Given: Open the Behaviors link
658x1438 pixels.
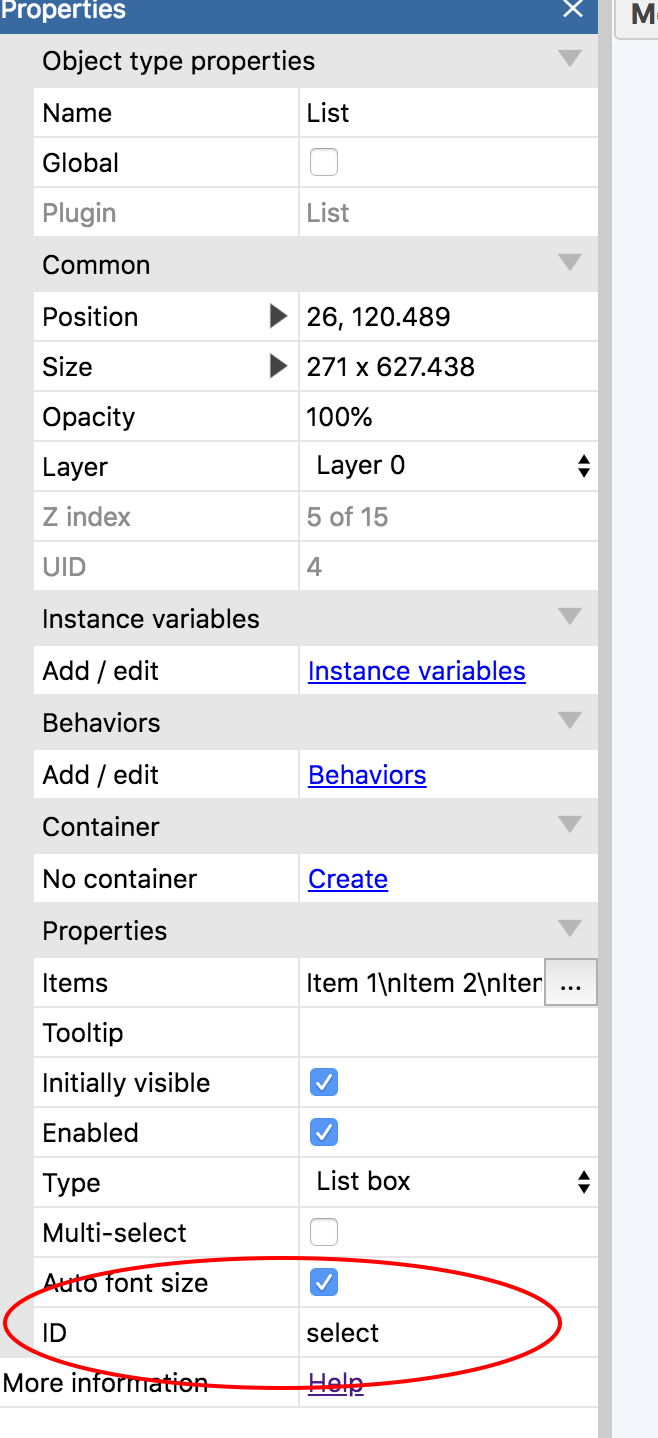Looking at the screenshot, I should (x=367, y=775).
